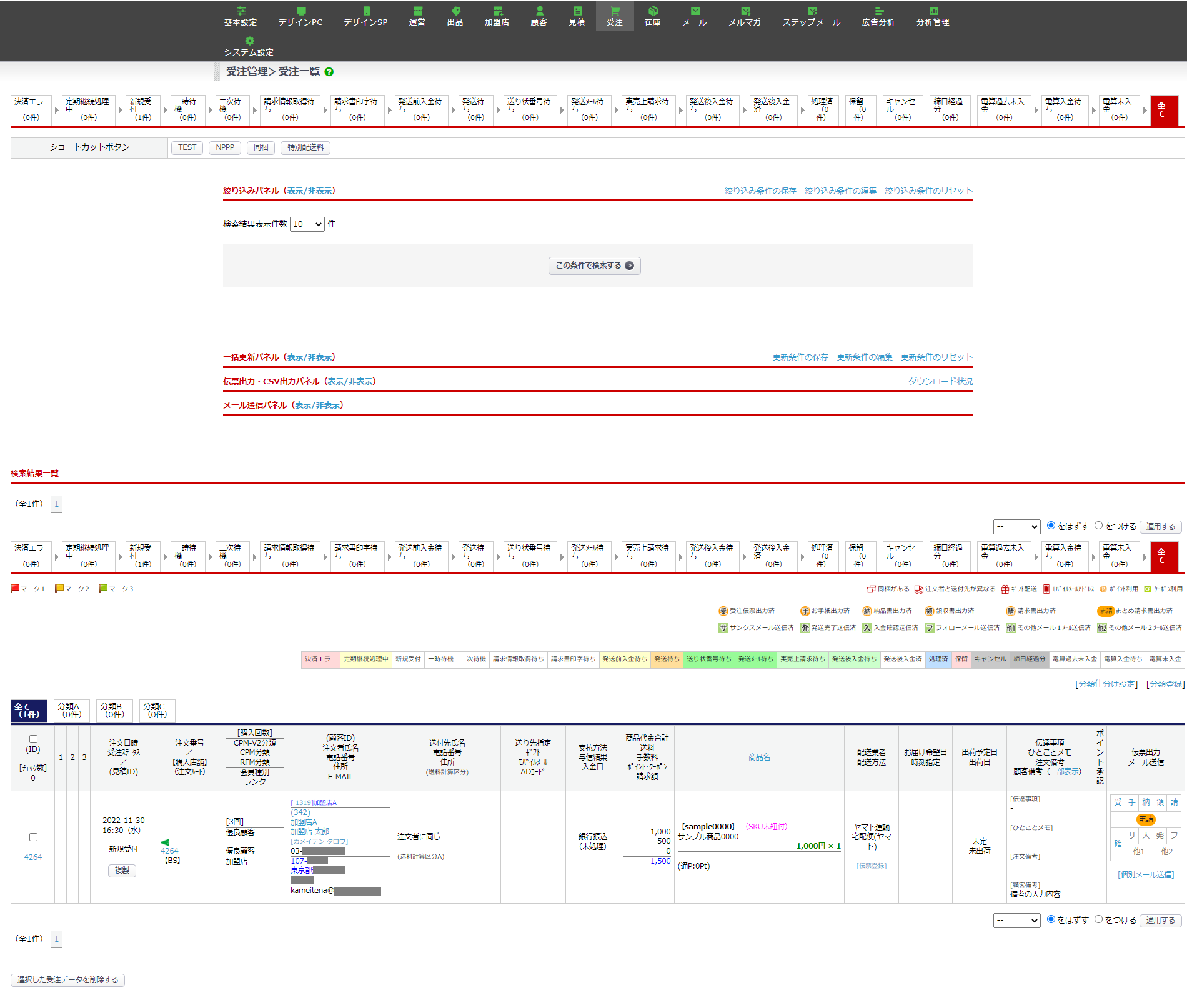Click the 領 receipt icon in the order row
The height and width of the screenshot is (1008, 1187).
point(1160,802)
